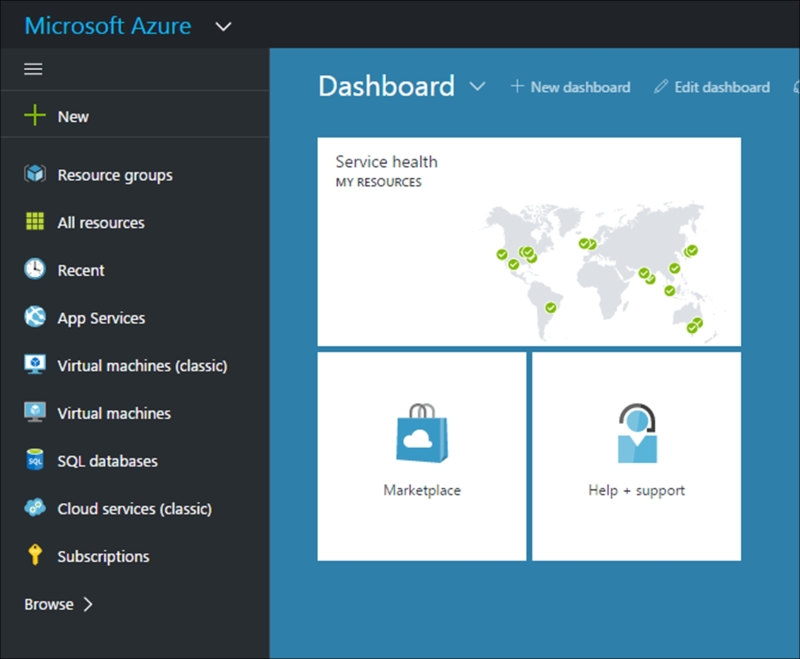800x659 pixels.
Task: Click the Marketplace tile label
Action: coord(422,490)
